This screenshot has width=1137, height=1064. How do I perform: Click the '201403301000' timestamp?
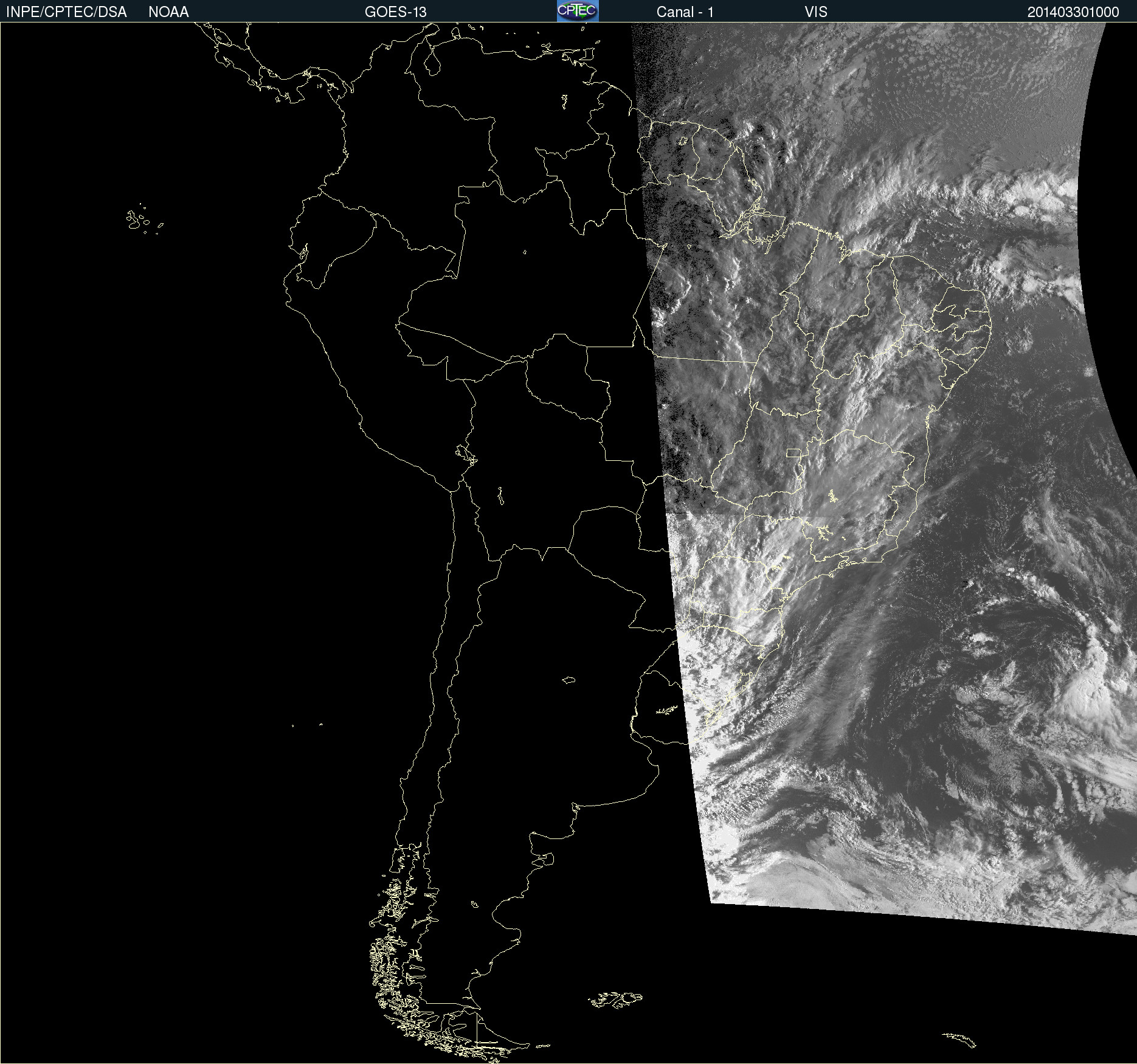[1073, 12]
